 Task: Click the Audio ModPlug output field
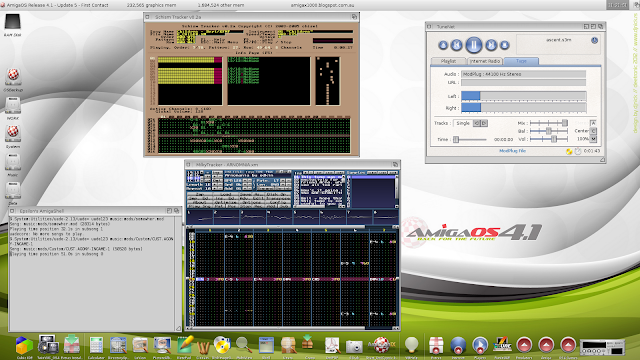(x=524, y=74)
